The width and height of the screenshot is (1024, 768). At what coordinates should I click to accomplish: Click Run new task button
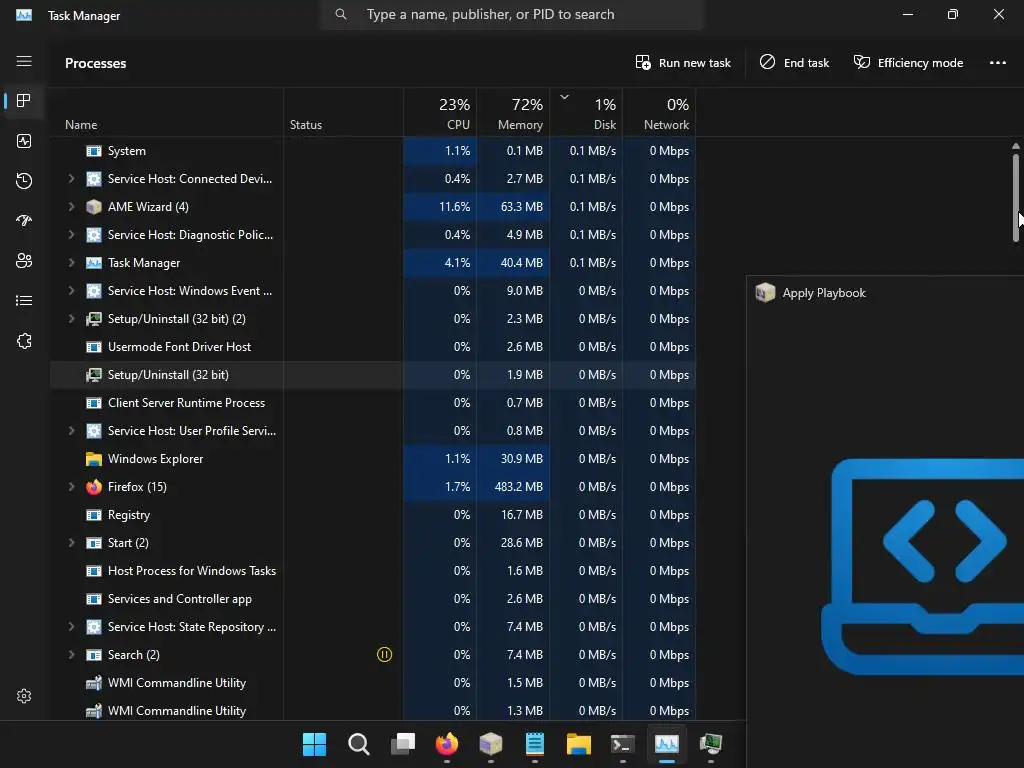(683, 63)
